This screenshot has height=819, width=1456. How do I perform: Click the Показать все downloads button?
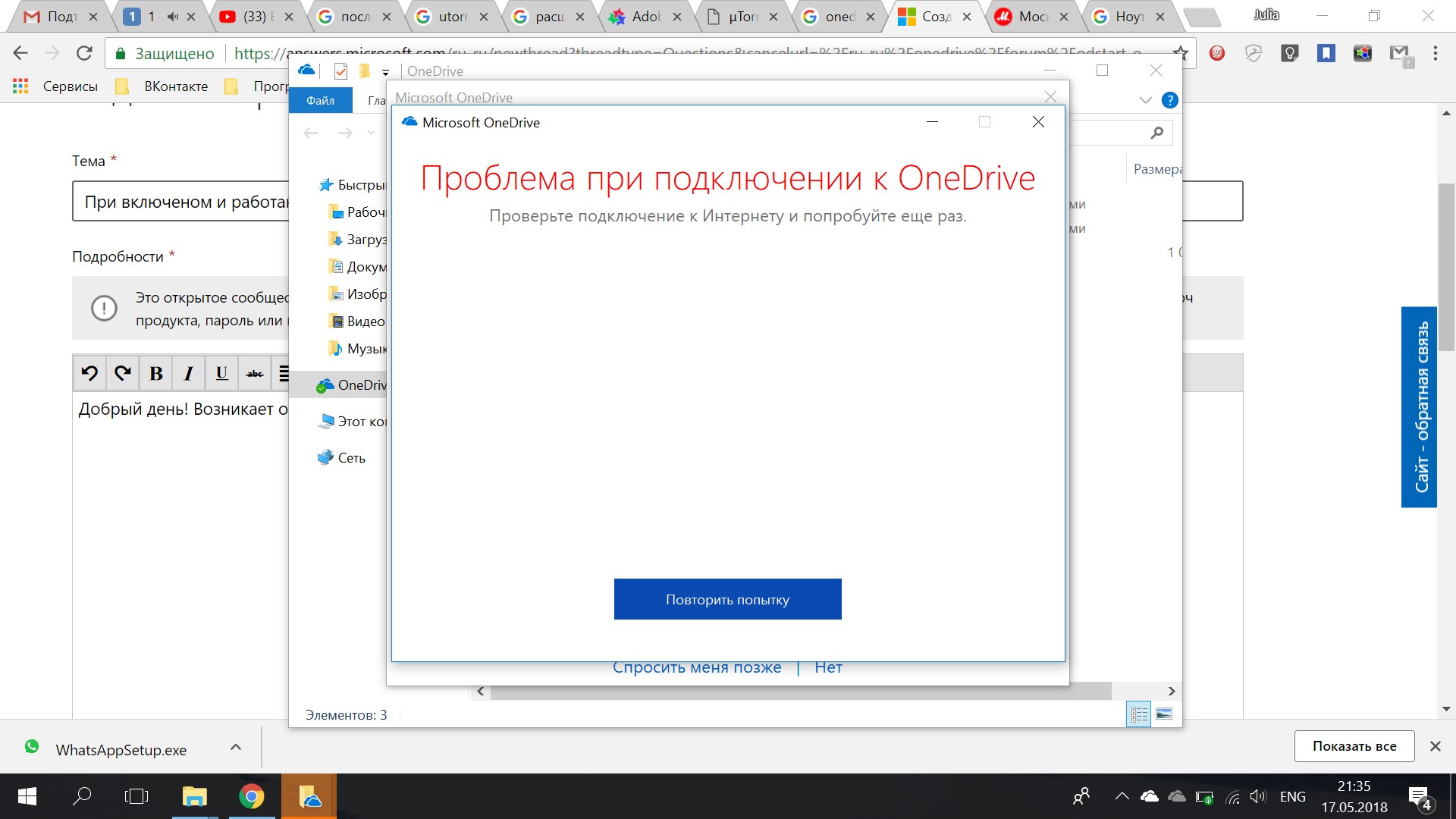click(x=1354, y=746)
